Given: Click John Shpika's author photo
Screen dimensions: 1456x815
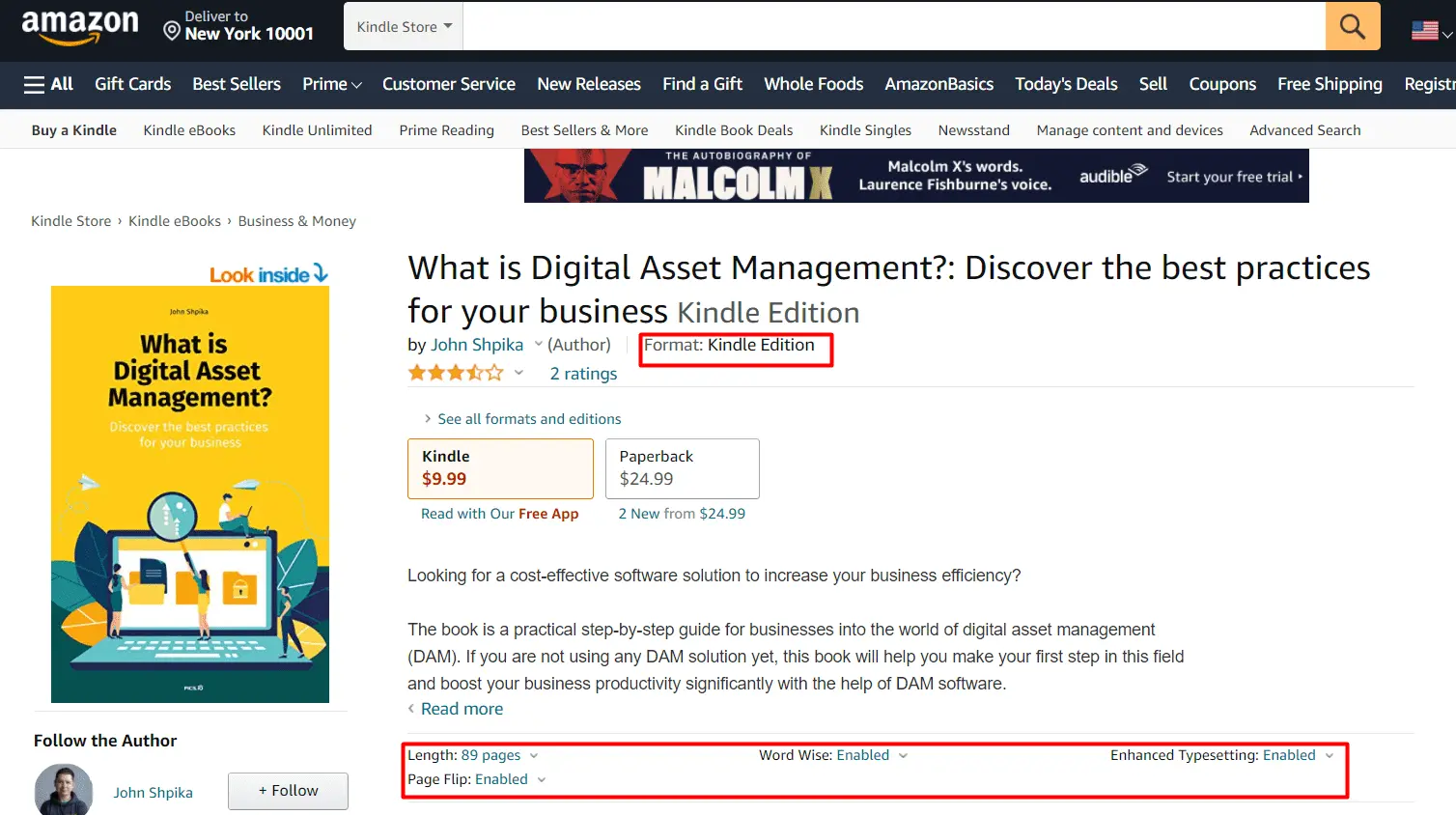Looking at the screenshot, I should tap(64, 791).
